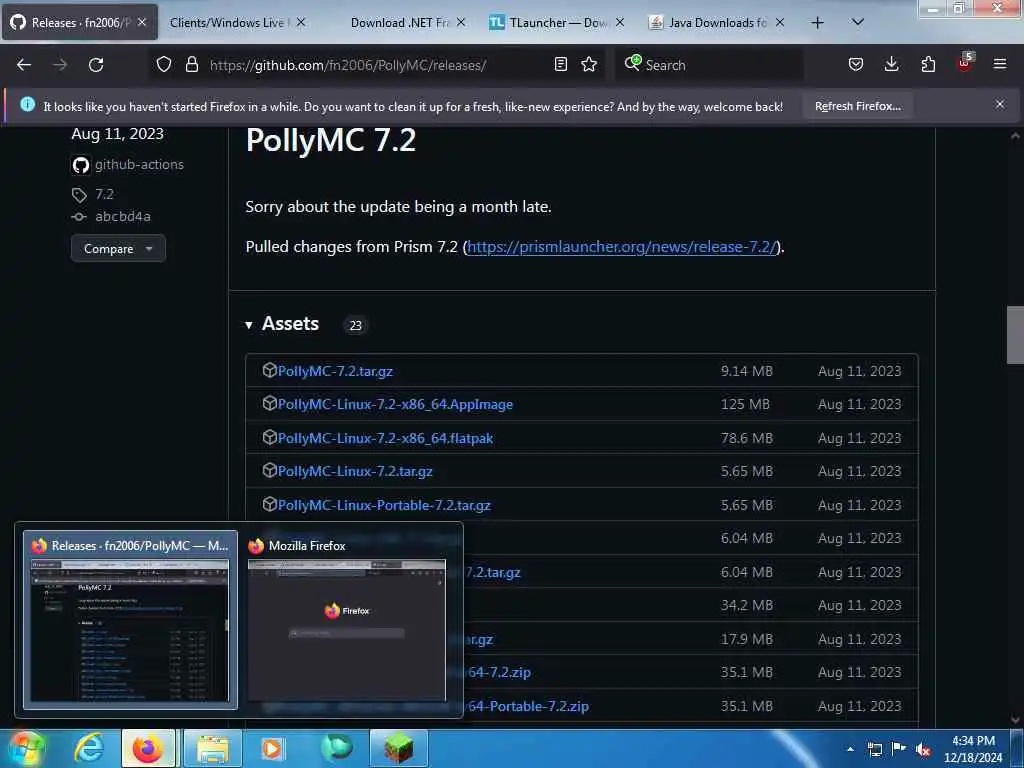Open commit abcbd4a link
The width and height of the screenshot is (1024, 768).
point(123,216)
